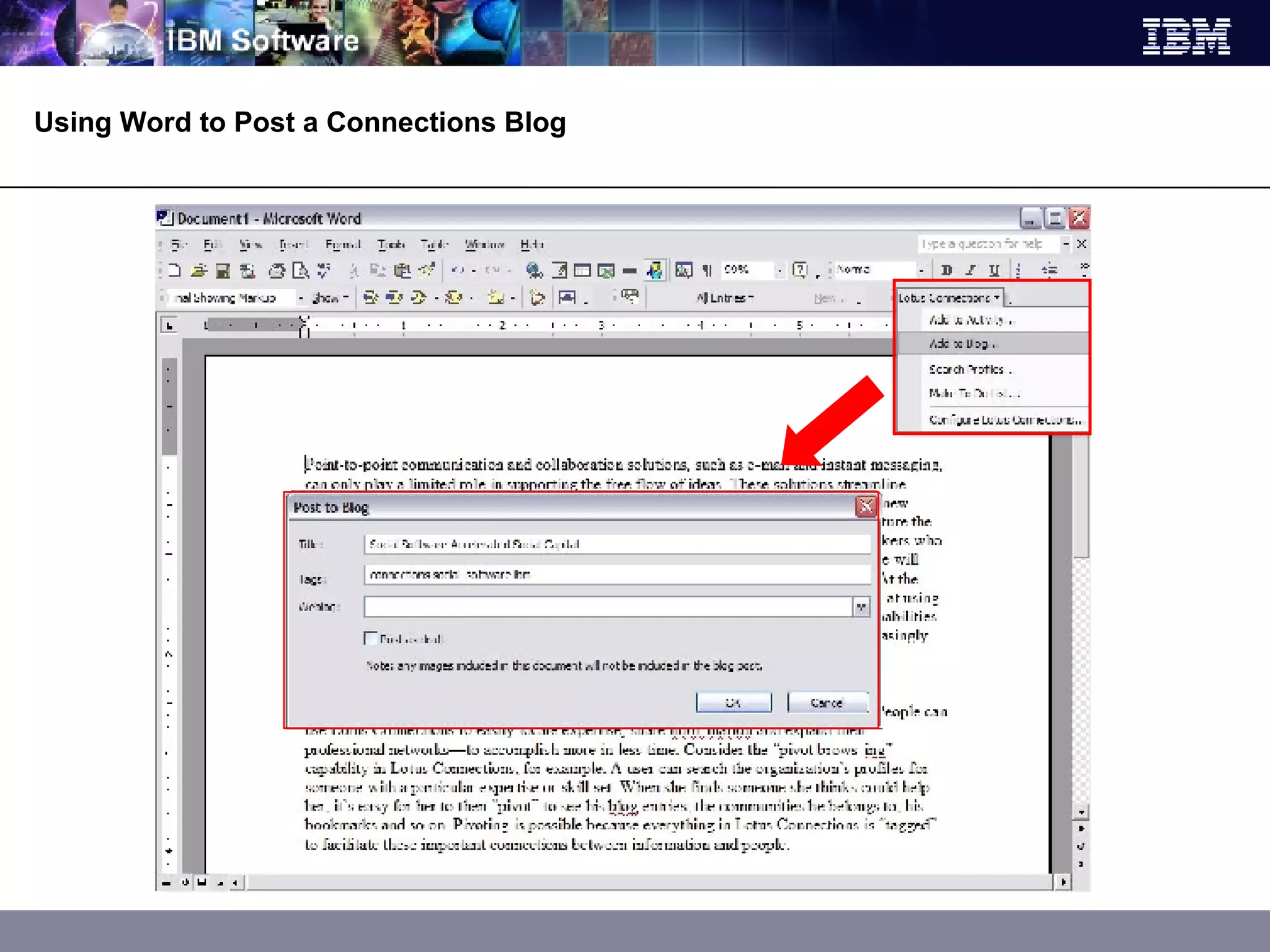Click the Underline formatting icon
Viewport: 1270px width, 952px height.
(x=994, y=270)
